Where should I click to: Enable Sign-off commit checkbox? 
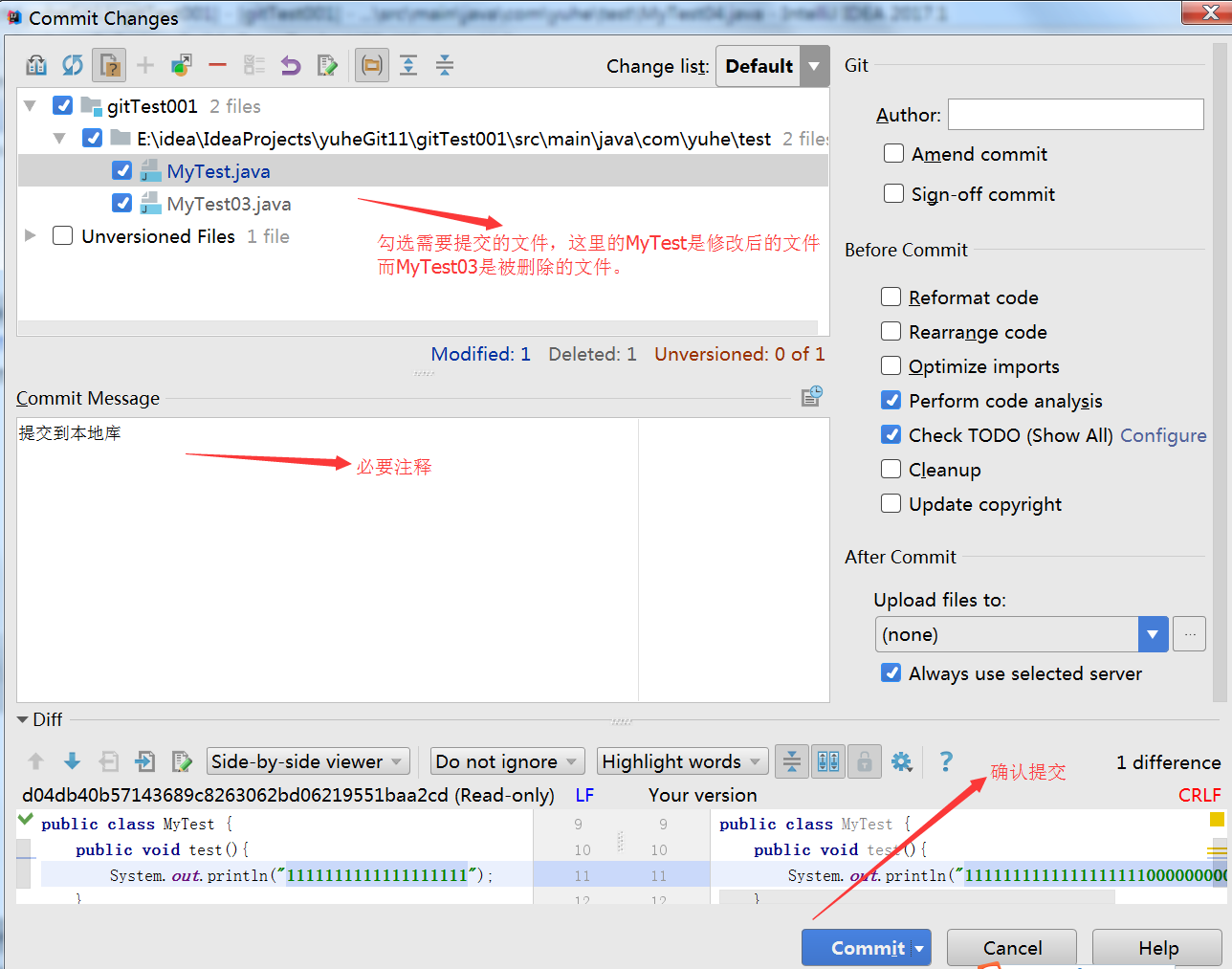tap(894, 193)
